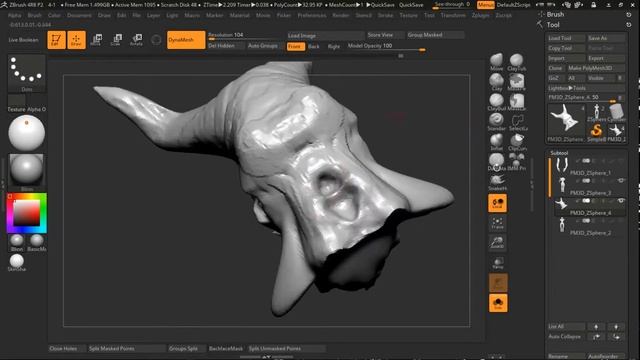Pick the ClayBuildup brush

pos(497,102)
